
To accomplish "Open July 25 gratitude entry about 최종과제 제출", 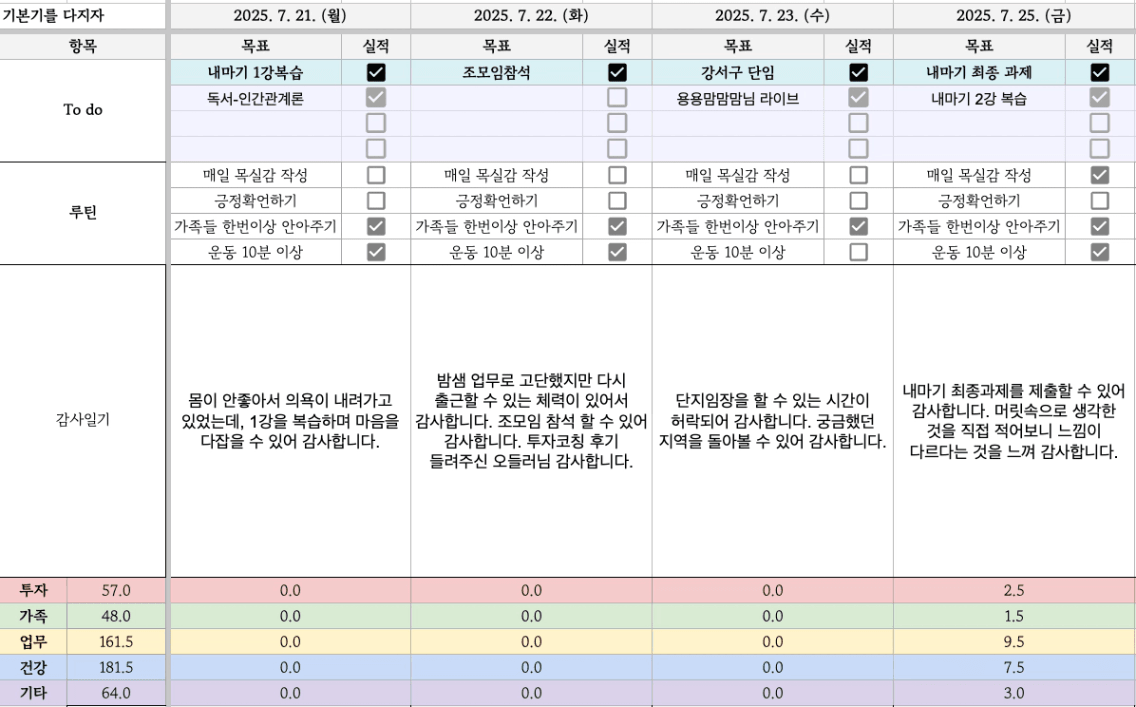I will tap(1014, 421).
